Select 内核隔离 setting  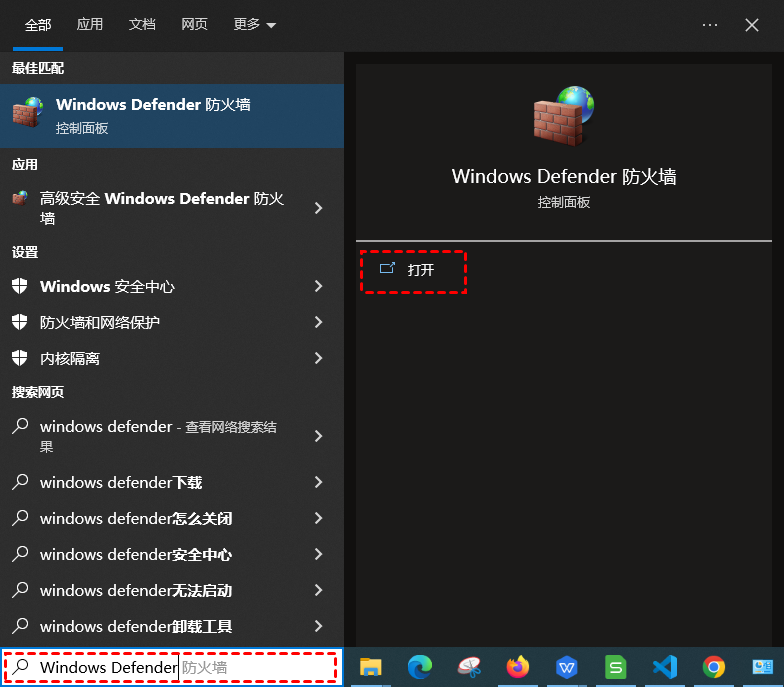point(172,358)
